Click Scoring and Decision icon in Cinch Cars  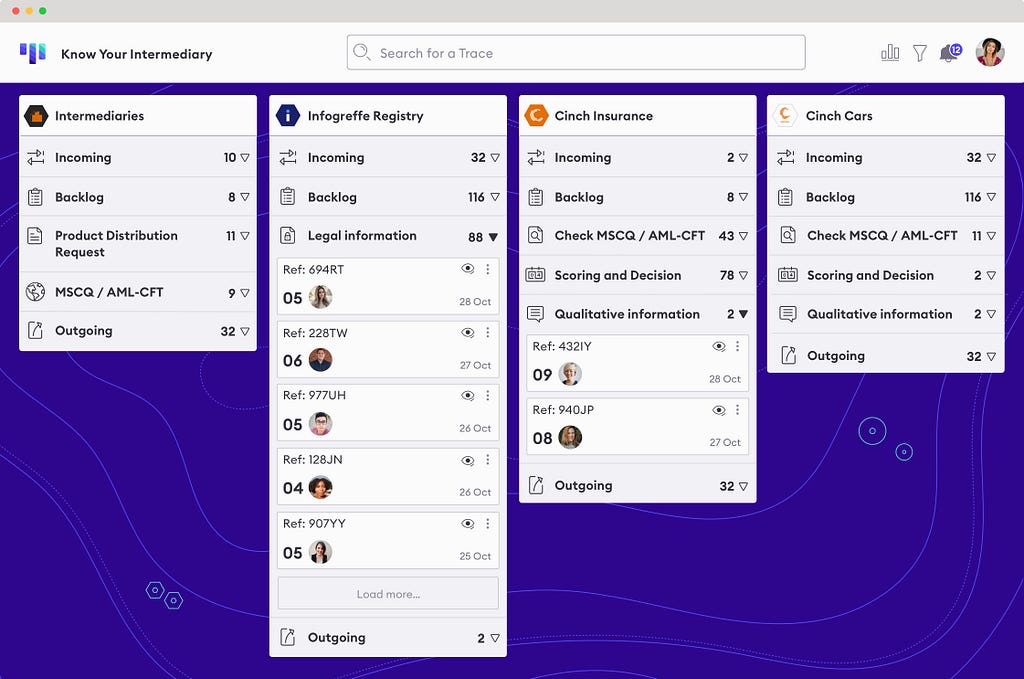point(788,275)
